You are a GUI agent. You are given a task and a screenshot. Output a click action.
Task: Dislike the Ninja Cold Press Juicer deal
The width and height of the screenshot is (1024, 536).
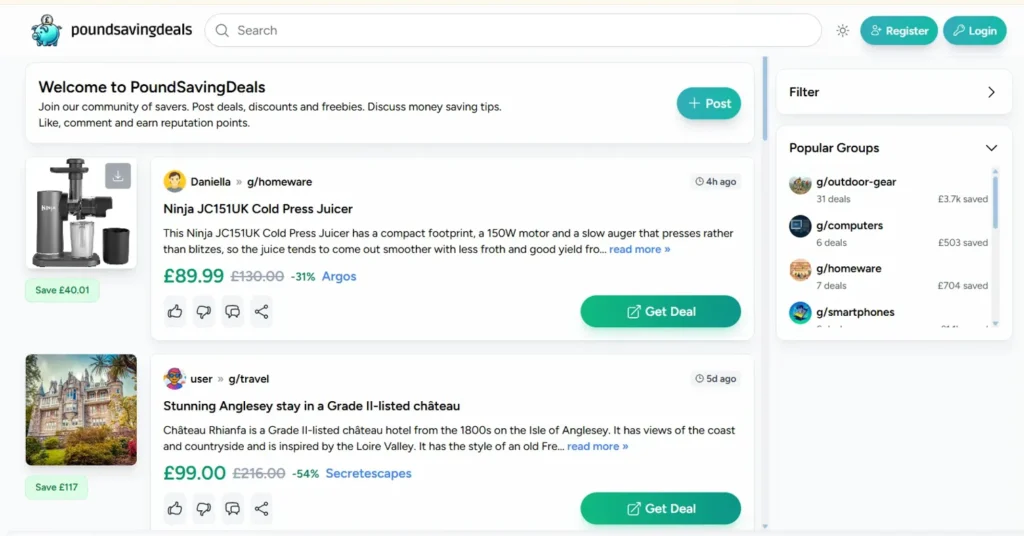click(204, 312)
